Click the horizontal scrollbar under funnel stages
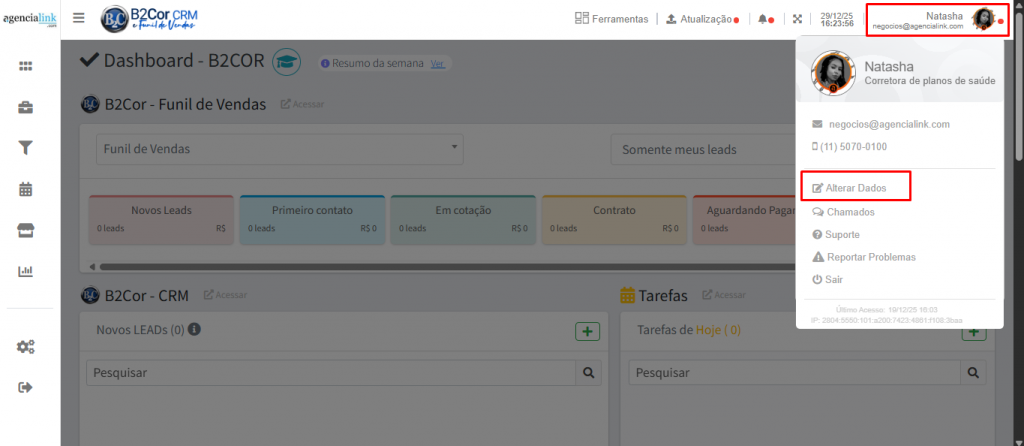 [x=400, y=266]
